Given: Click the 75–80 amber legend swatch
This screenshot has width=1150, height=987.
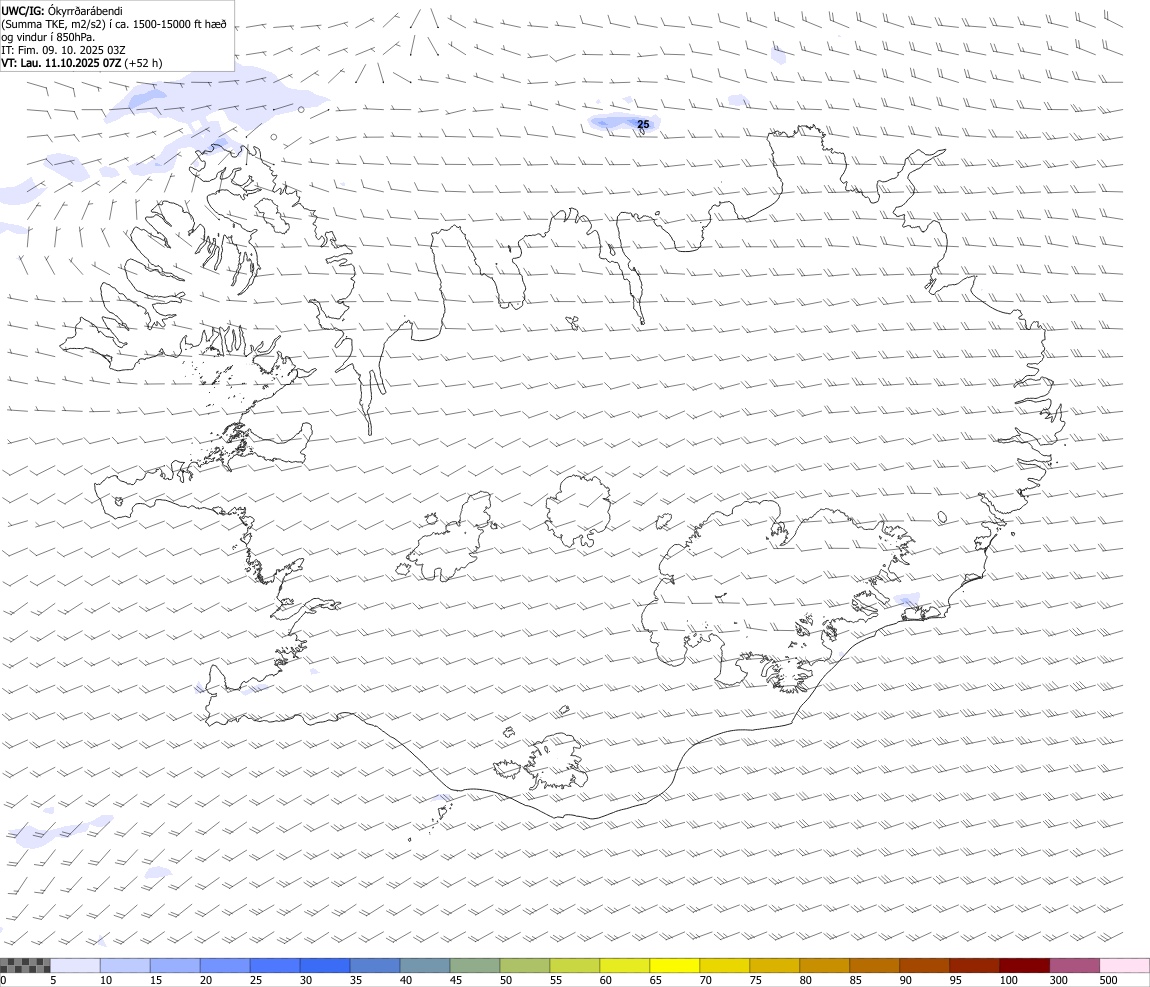Looking at the screenshot, I should coord(774,965).
